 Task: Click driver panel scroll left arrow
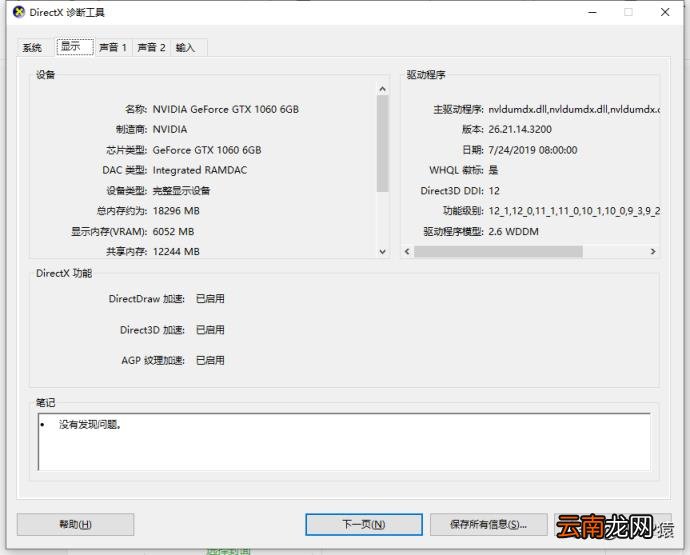pyautogui.click(x=407, y=251)
